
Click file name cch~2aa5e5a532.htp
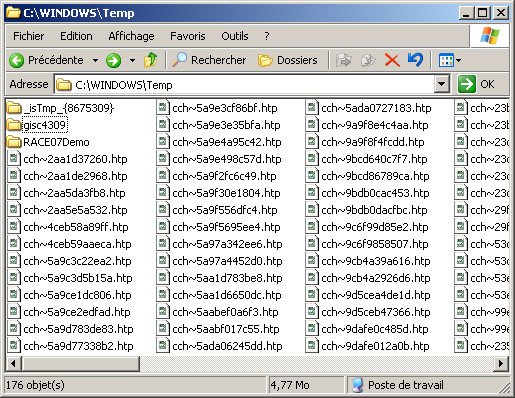(x=75, y=210)
